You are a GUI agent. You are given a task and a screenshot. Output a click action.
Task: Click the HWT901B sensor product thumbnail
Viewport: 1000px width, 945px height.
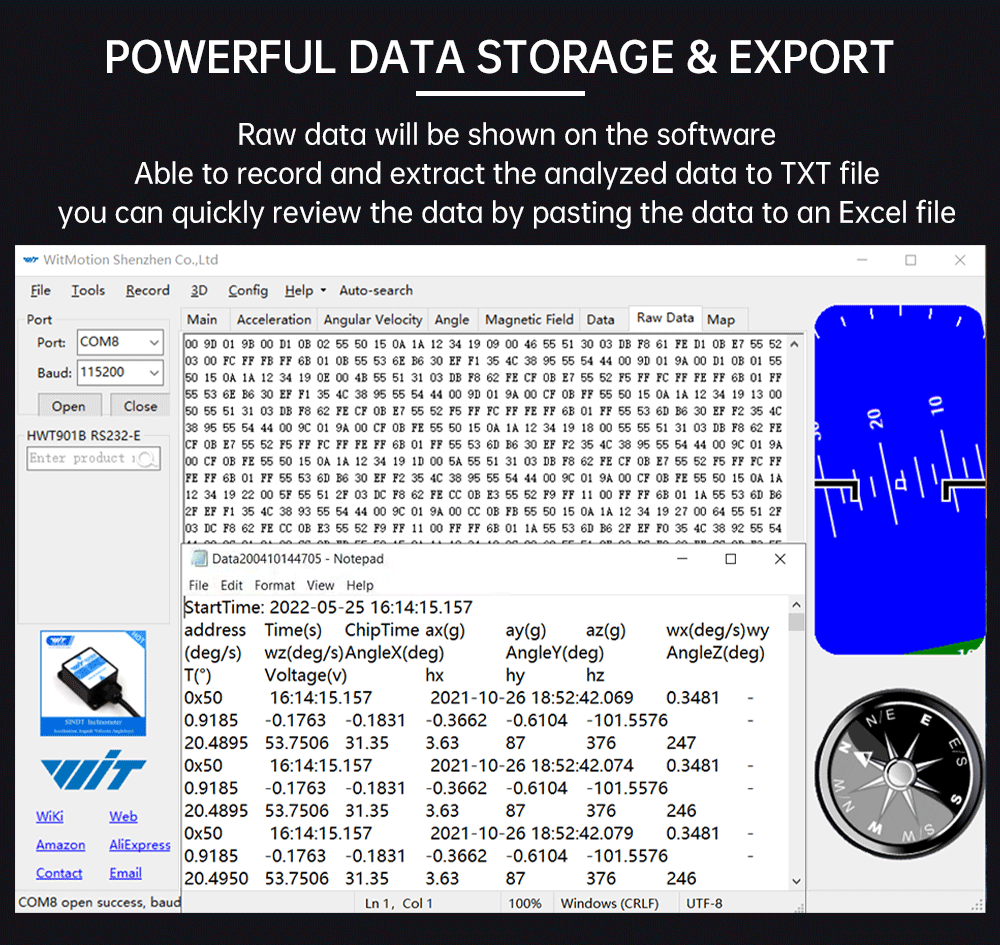93,684
